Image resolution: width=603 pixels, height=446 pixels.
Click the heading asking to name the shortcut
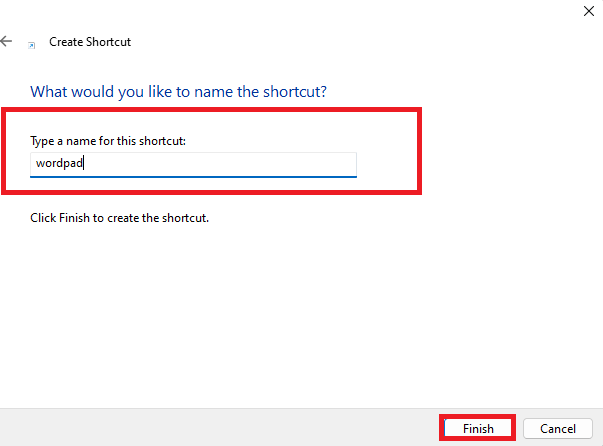pos(178,92)
